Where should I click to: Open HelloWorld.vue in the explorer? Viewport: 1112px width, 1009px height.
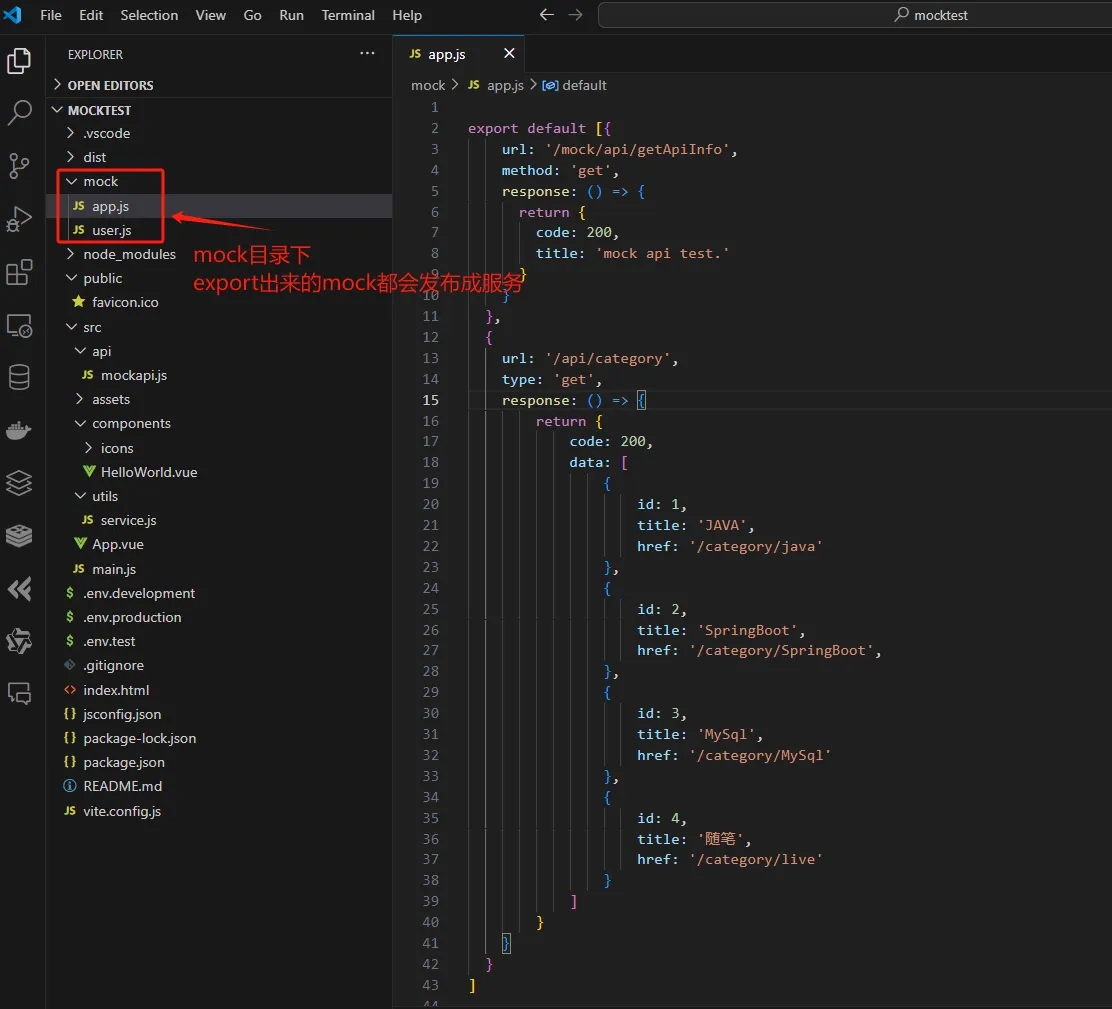click(148, 472)
